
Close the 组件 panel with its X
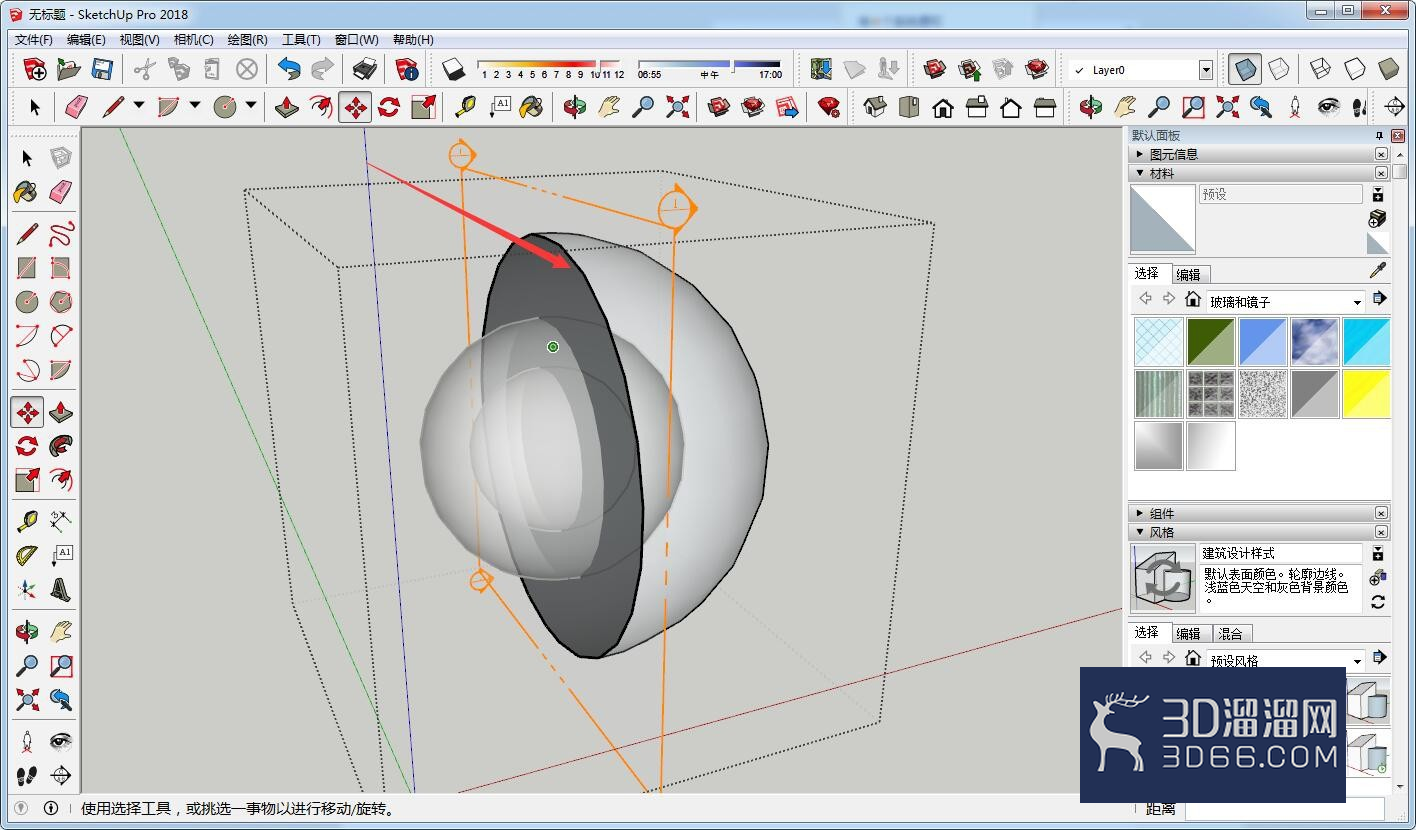(x=1381, y=513)
